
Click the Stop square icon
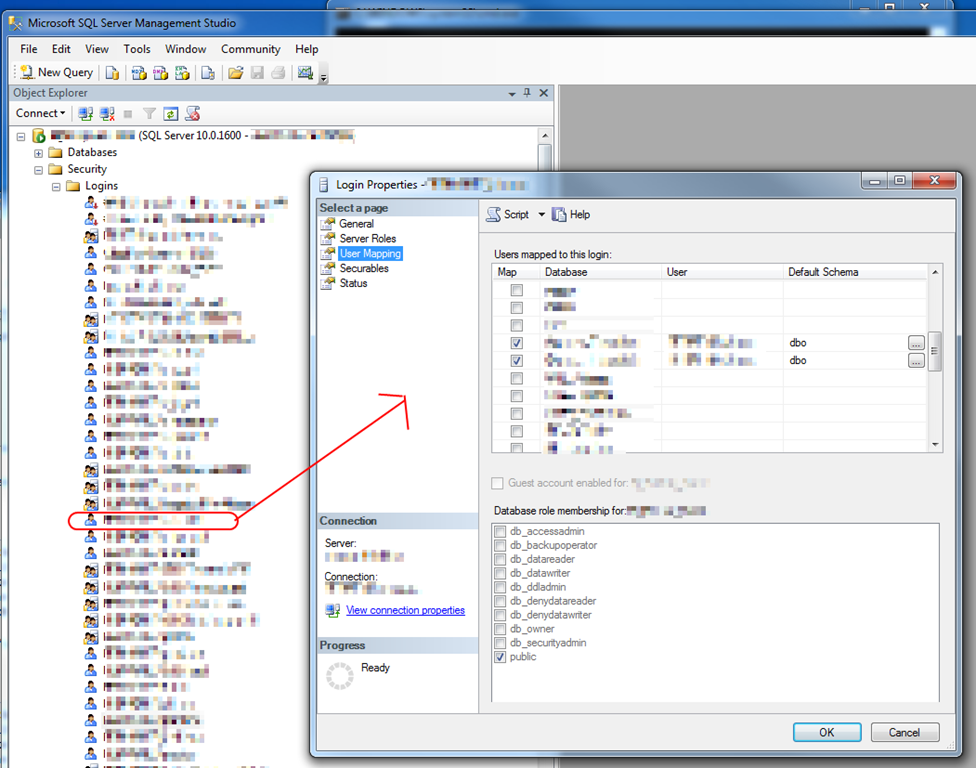128,114
